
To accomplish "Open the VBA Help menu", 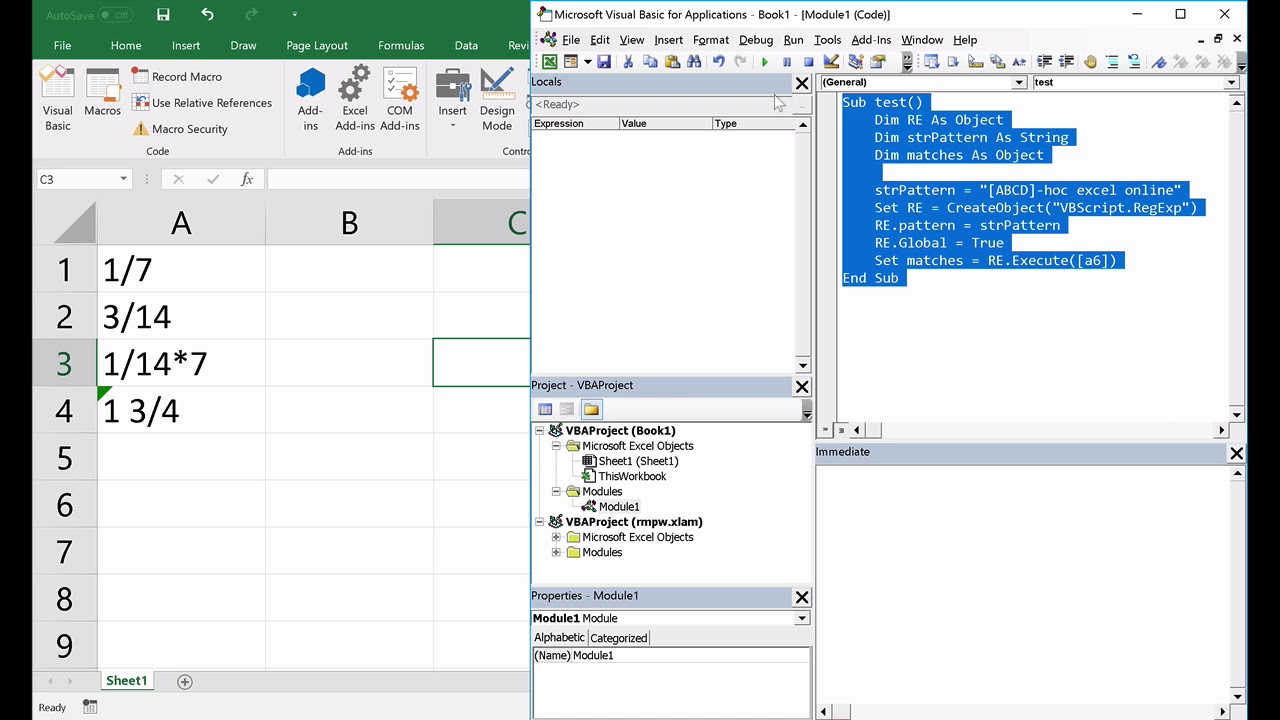I will (x=965, y=40).
